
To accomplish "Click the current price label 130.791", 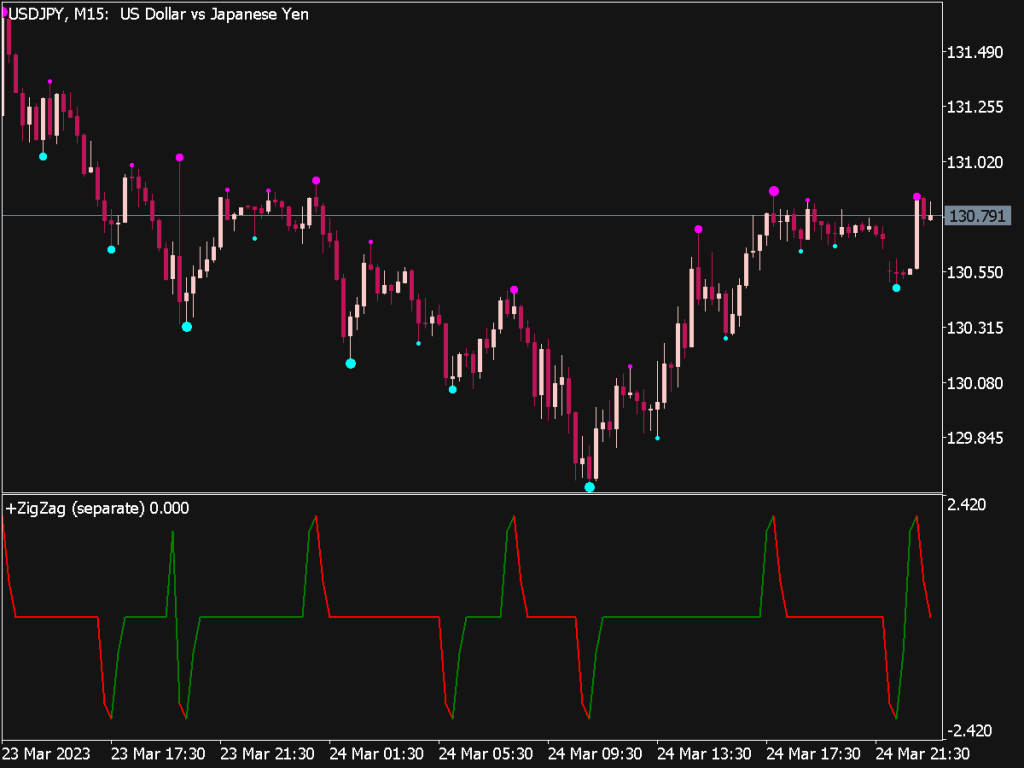I will point(977,216).
